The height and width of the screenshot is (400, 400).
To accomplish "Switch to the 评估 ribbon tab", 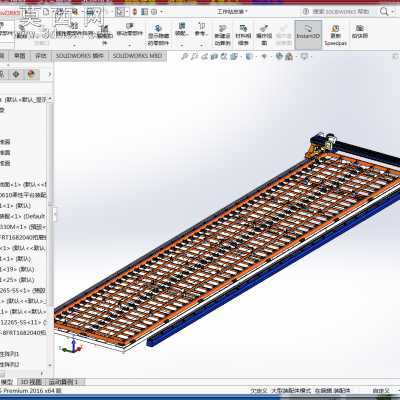I will point(41,56).
